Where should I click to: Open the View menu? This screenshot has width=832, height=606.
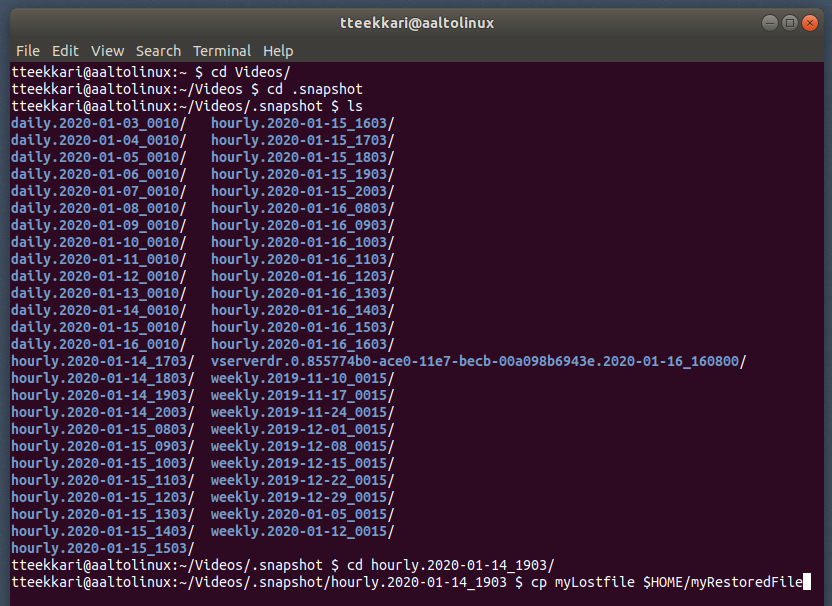(x=107, y=50)
